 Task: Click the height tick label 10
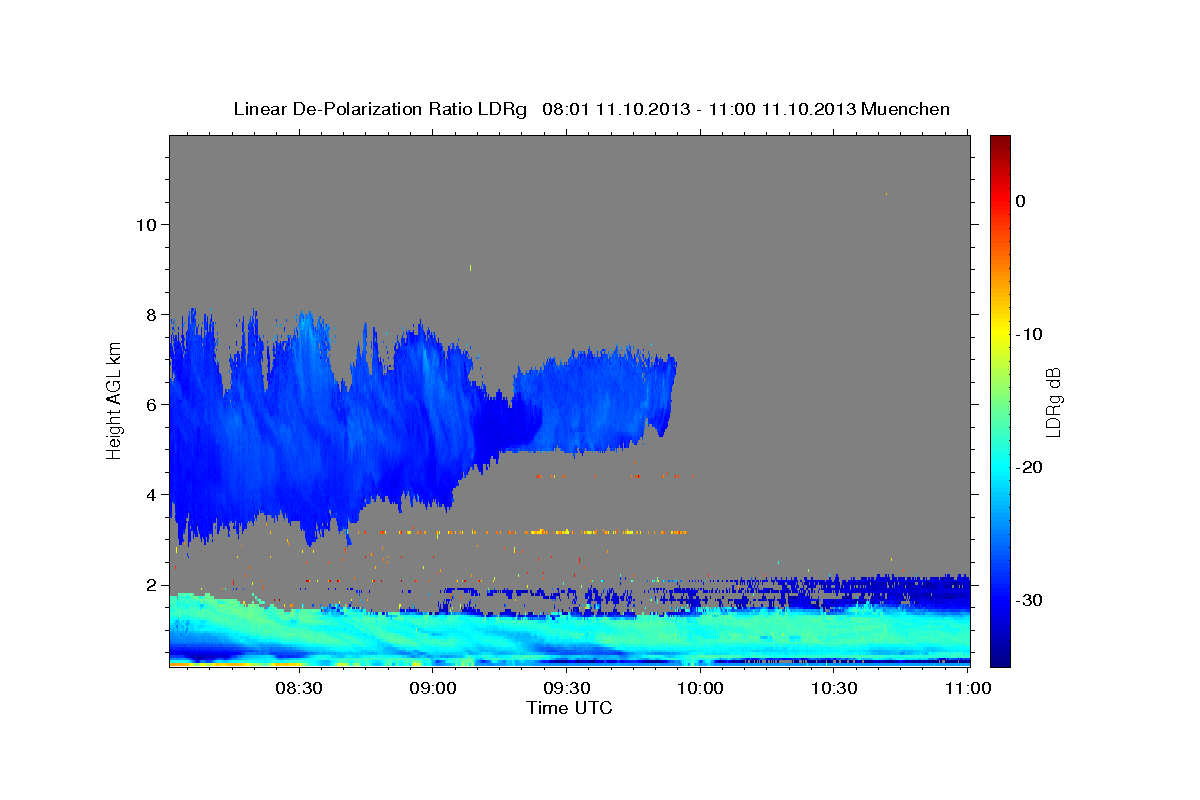pyautogui.click(x=147, y=224)
